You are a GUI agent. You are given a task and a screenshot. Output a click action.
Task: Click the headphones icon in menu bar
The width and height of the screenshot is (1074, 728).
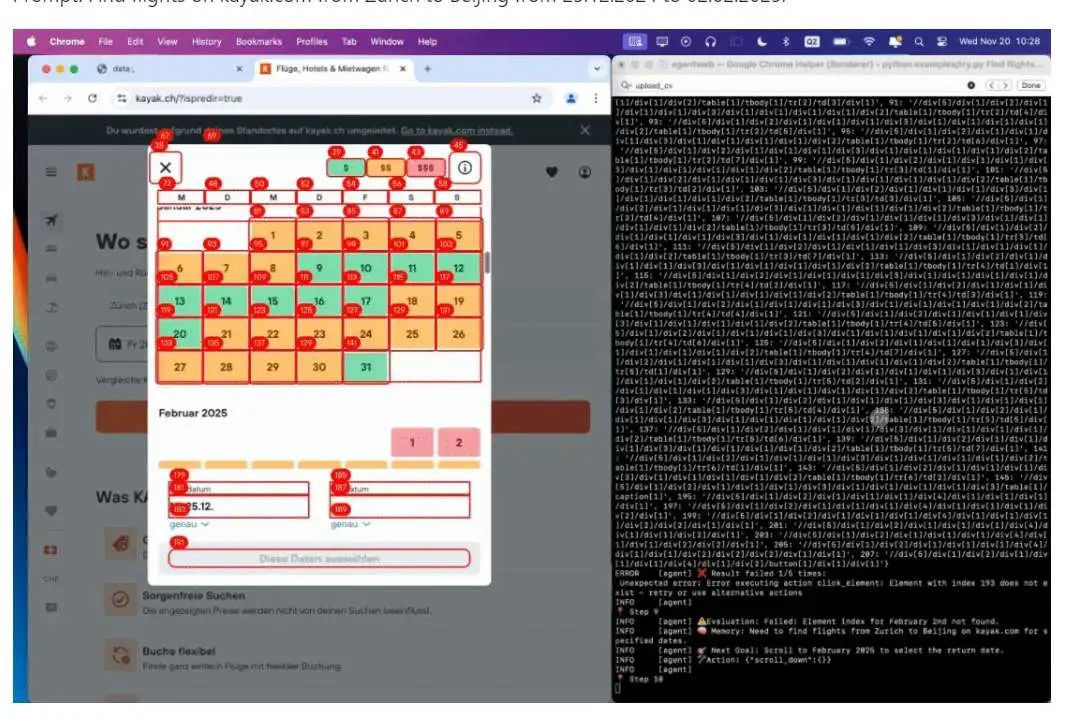[x=710, y=42]
